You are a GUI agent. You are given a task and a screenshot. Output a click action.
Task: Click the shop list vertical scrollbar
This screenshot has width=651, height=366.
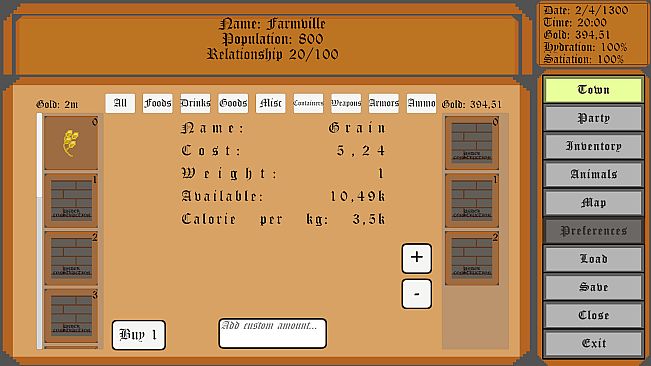39,231
